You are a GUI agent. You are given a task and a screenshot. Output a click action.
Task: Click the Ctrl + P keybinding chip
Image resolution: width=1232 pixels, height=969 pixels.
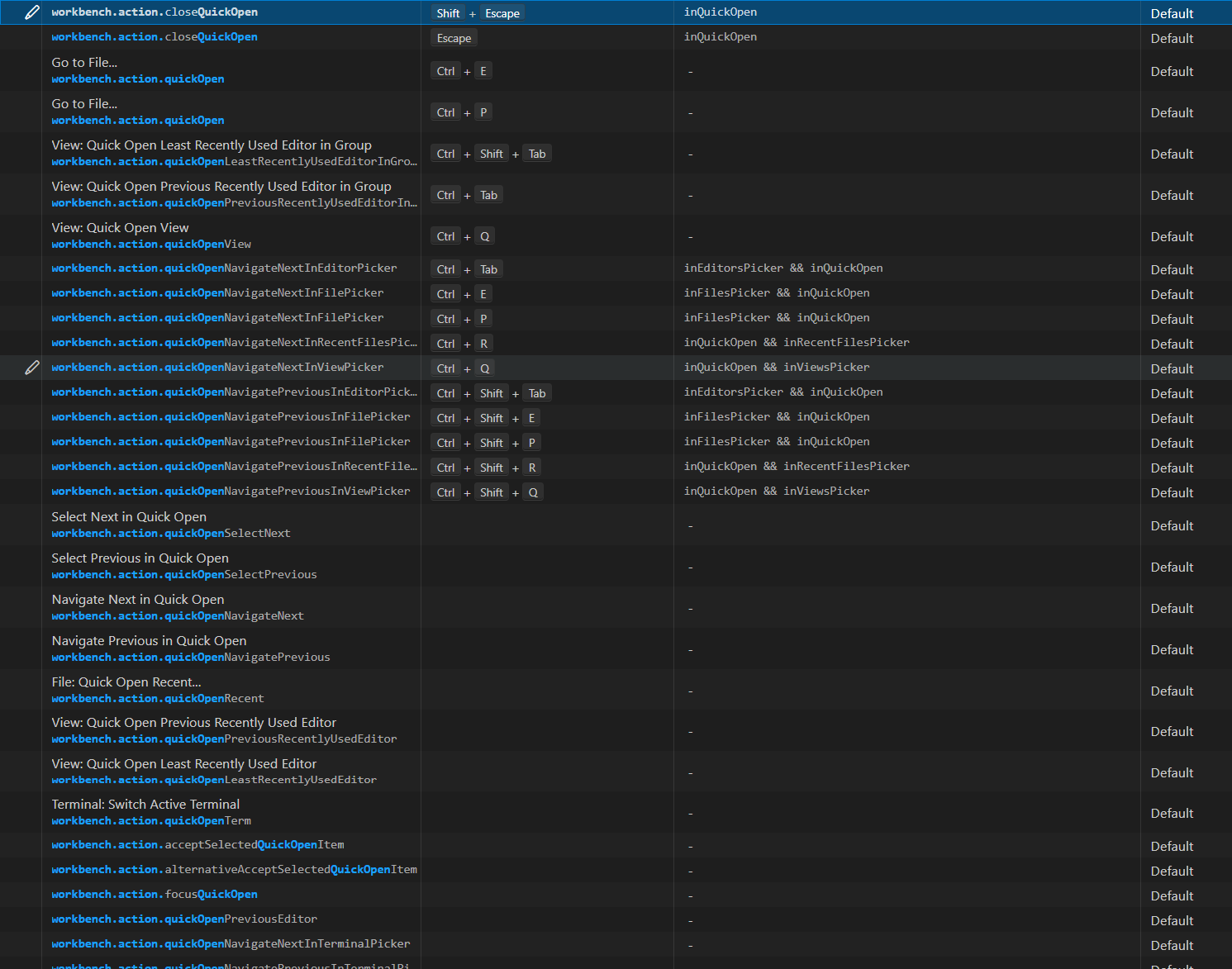(x=461, y=112)
